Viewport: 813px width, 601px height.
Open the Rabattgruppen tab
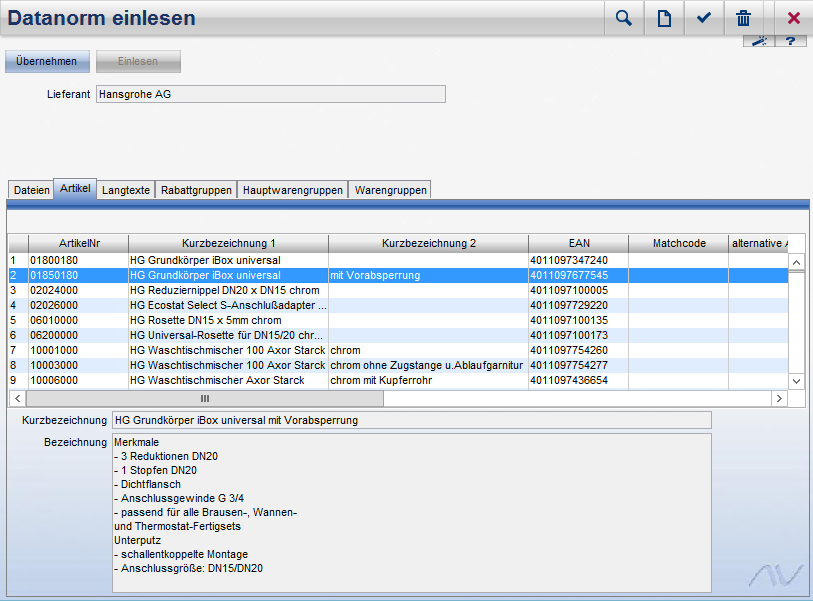[x=196, y=190]
